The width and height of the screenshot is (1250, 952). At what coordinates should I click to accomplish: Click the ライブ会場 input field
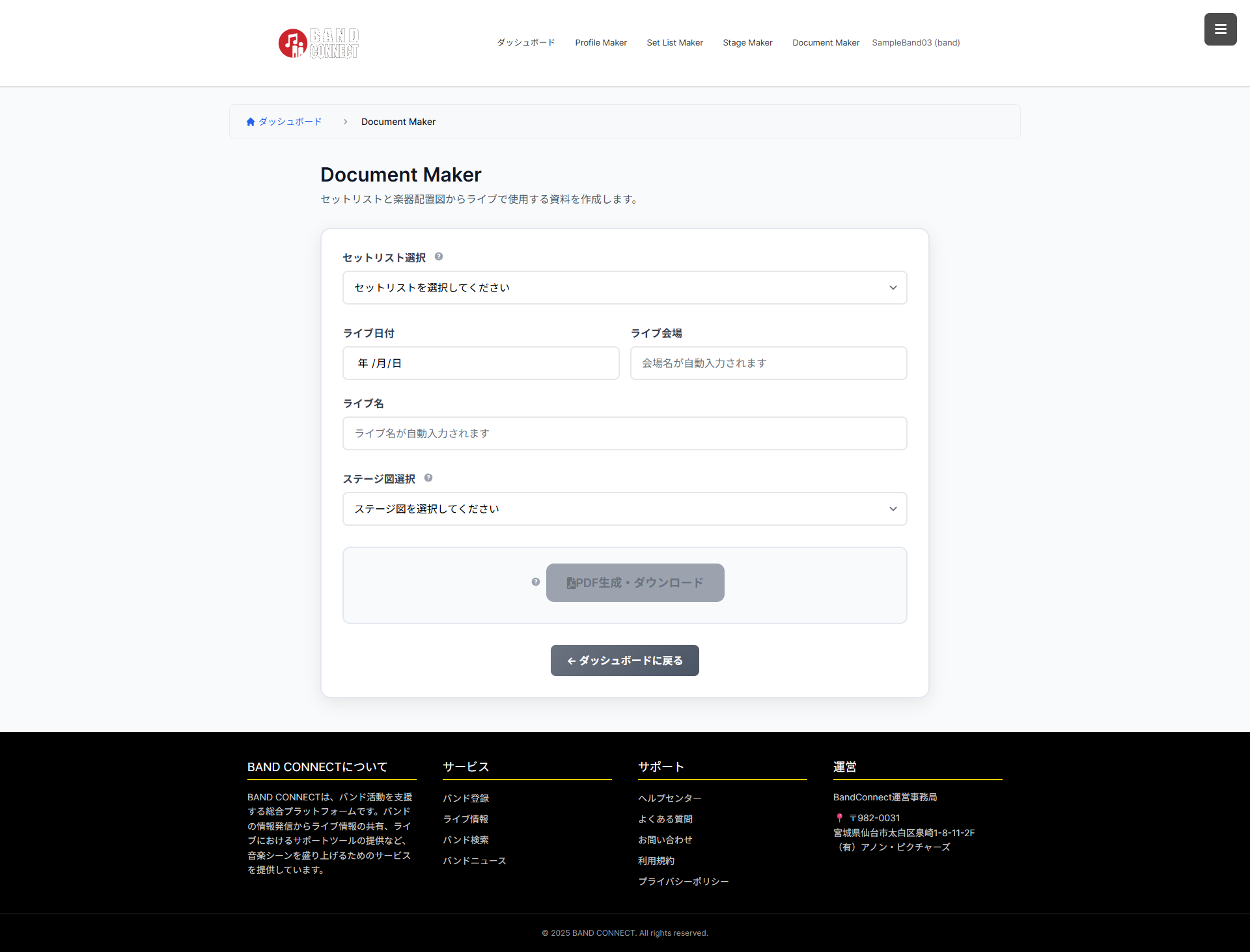coord(768,362)
